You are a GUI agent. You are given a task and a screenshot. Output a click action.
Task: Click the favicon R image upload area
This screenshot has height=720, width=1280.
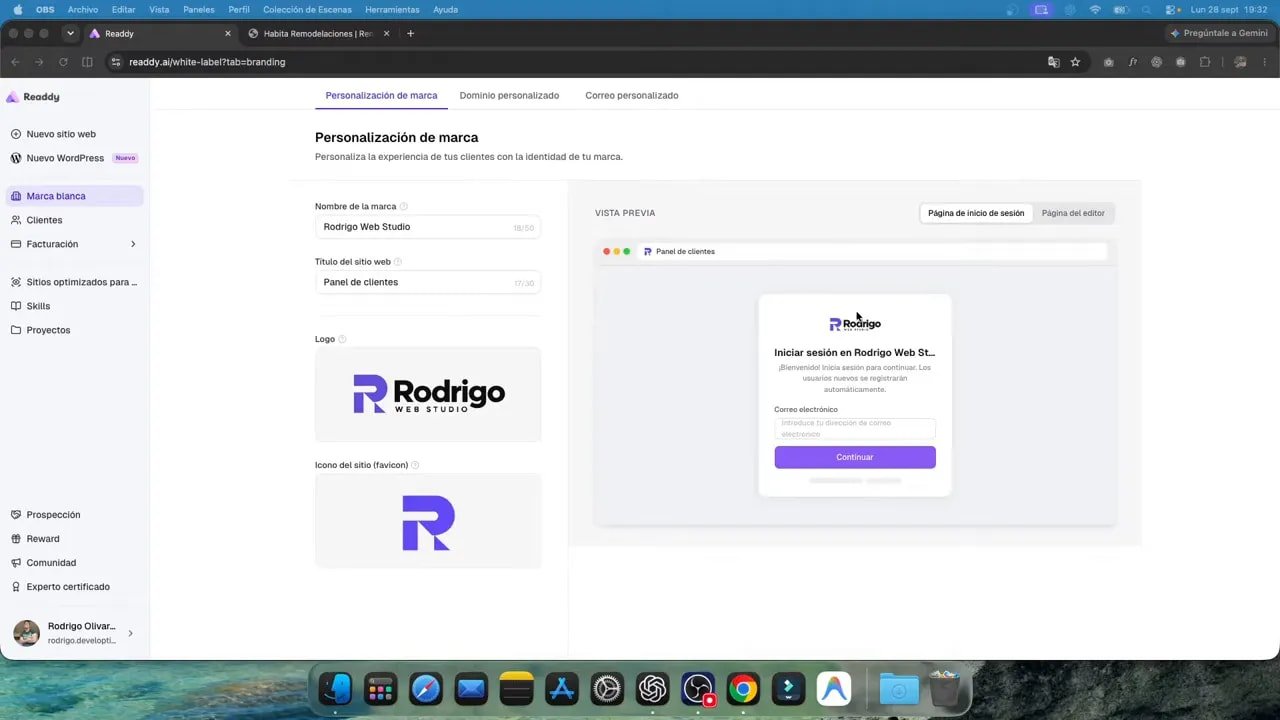(x=428, y=521)
